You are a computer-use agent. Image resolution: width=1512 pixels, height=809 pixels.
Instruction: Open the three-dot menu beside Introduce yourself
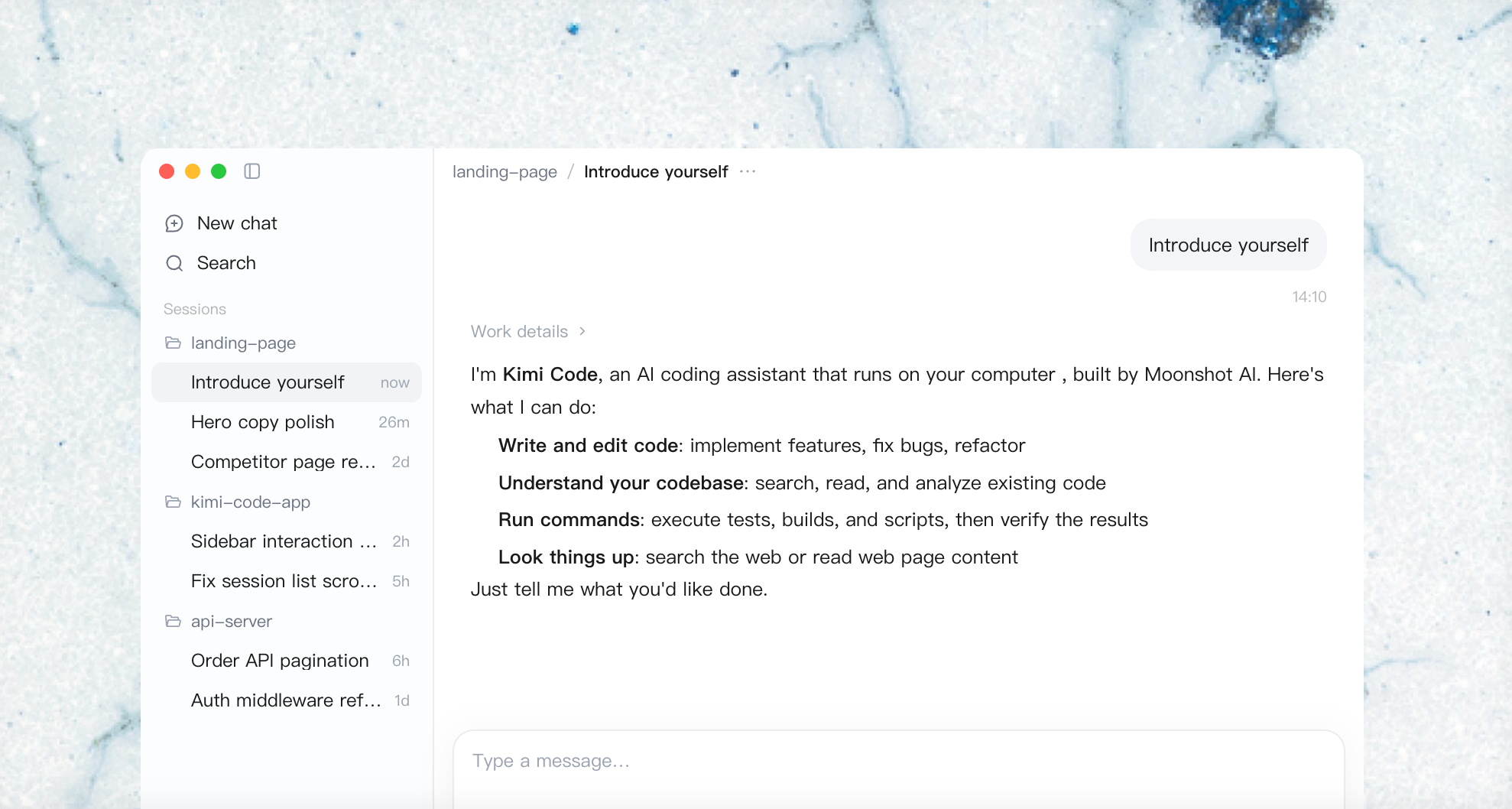tap(748, 171)
